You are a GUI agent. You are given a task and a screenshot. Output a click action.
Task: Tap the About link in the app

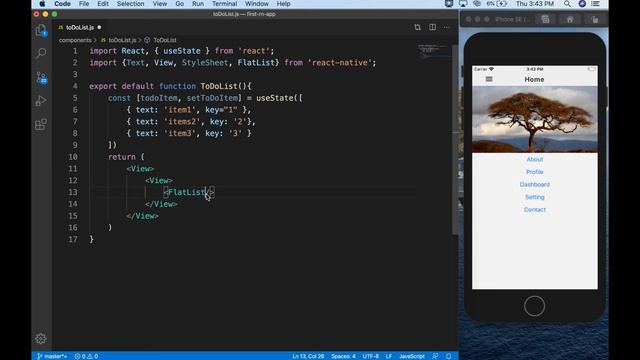point(535,159)
